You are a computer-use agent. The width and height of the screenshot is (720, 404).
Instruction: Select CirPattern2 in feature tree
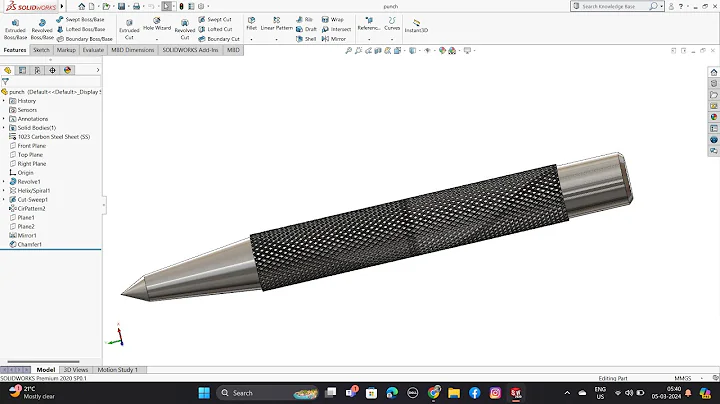[27, 208]
